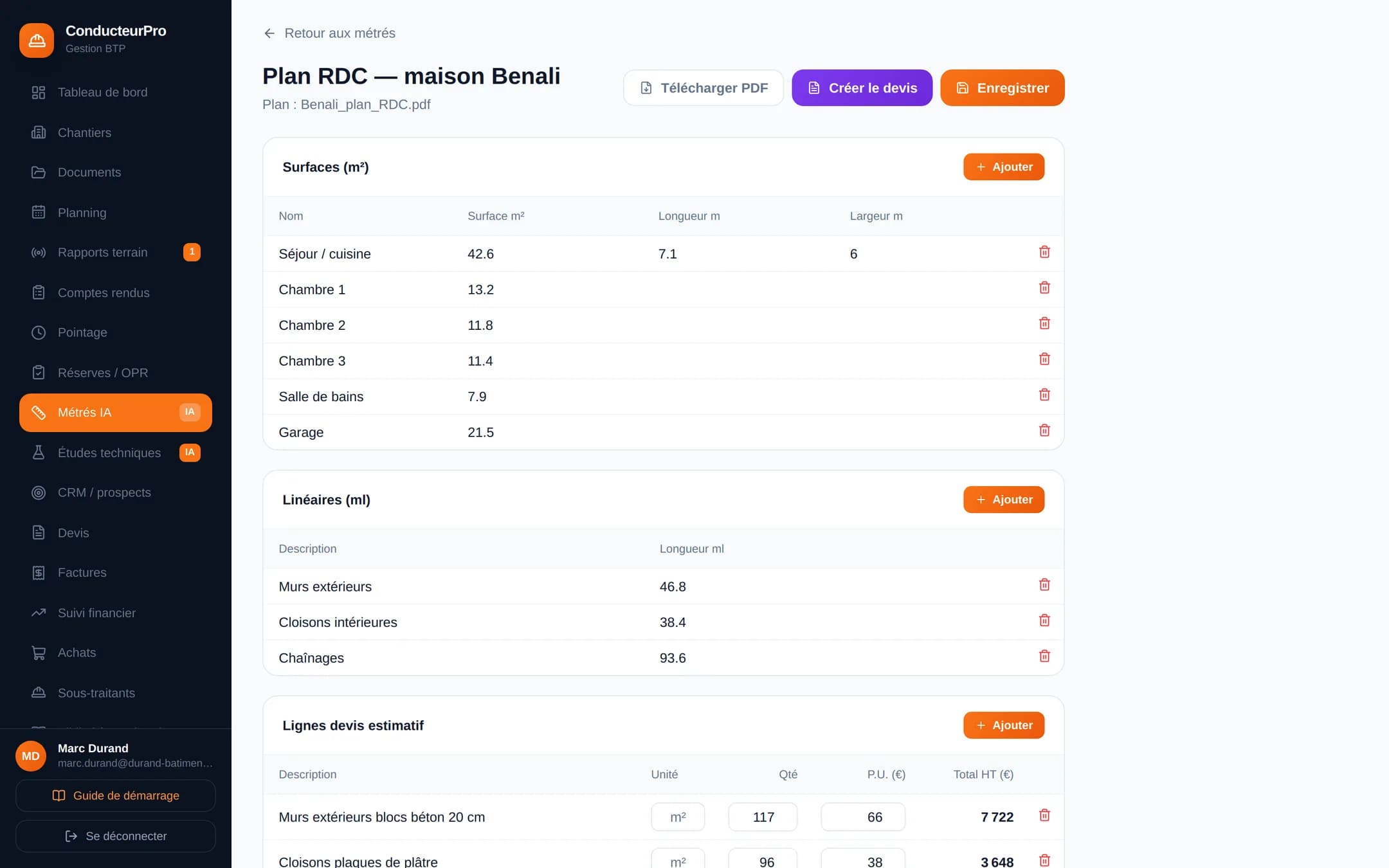Image resolution: width=1389 pixels, height=868 pixels.
Task: Open Comptes rendus
Action: pyautogui.click(x=116, y=293)
